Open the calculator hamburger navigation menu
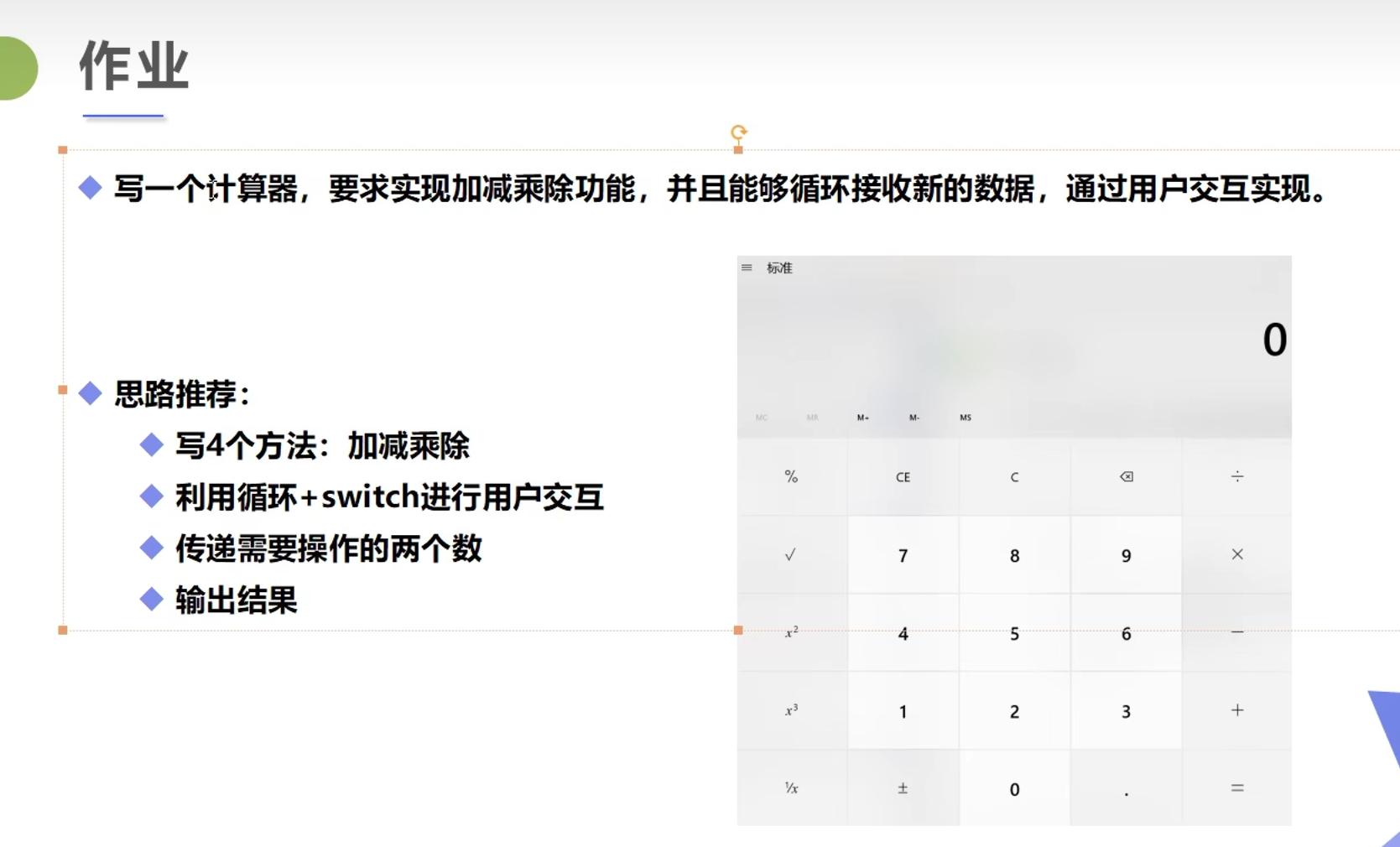 click(747, 267)
